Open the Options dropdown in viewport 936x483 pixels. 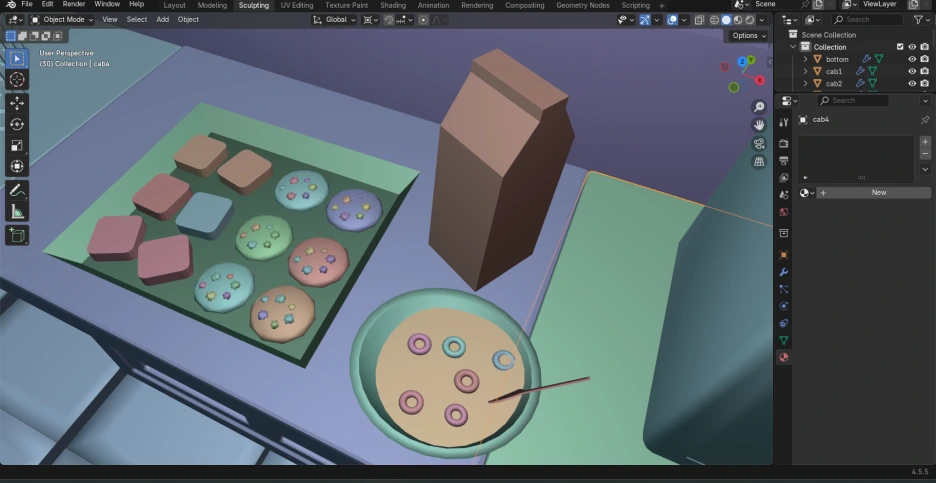(749, 35)
